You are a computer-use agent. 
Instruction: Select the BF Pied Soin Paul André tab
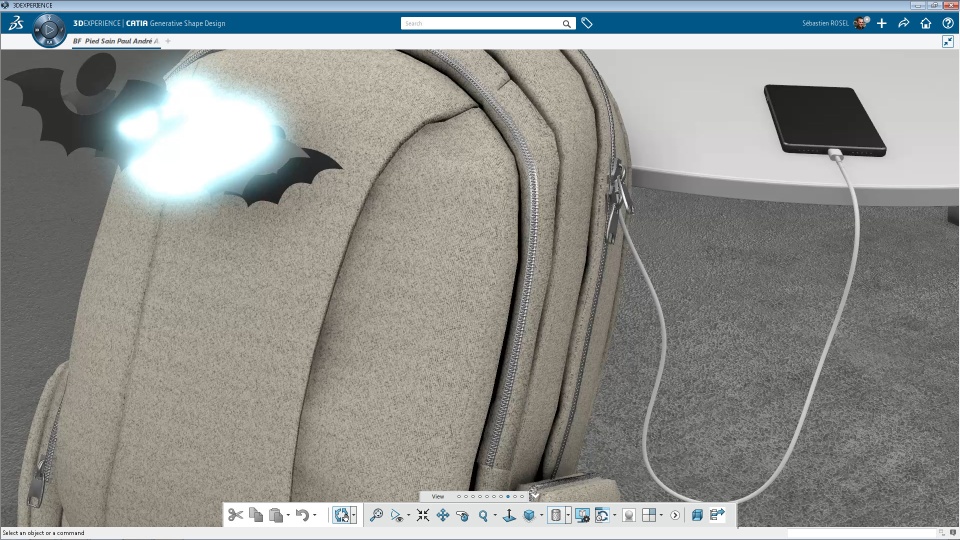116,41
